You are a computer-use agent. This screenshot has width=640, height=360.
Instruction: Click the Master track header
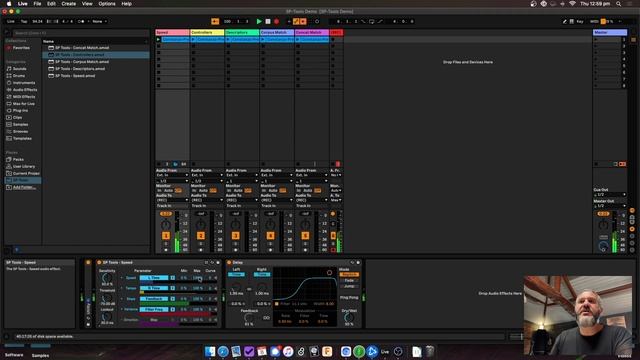pos(610,32)
